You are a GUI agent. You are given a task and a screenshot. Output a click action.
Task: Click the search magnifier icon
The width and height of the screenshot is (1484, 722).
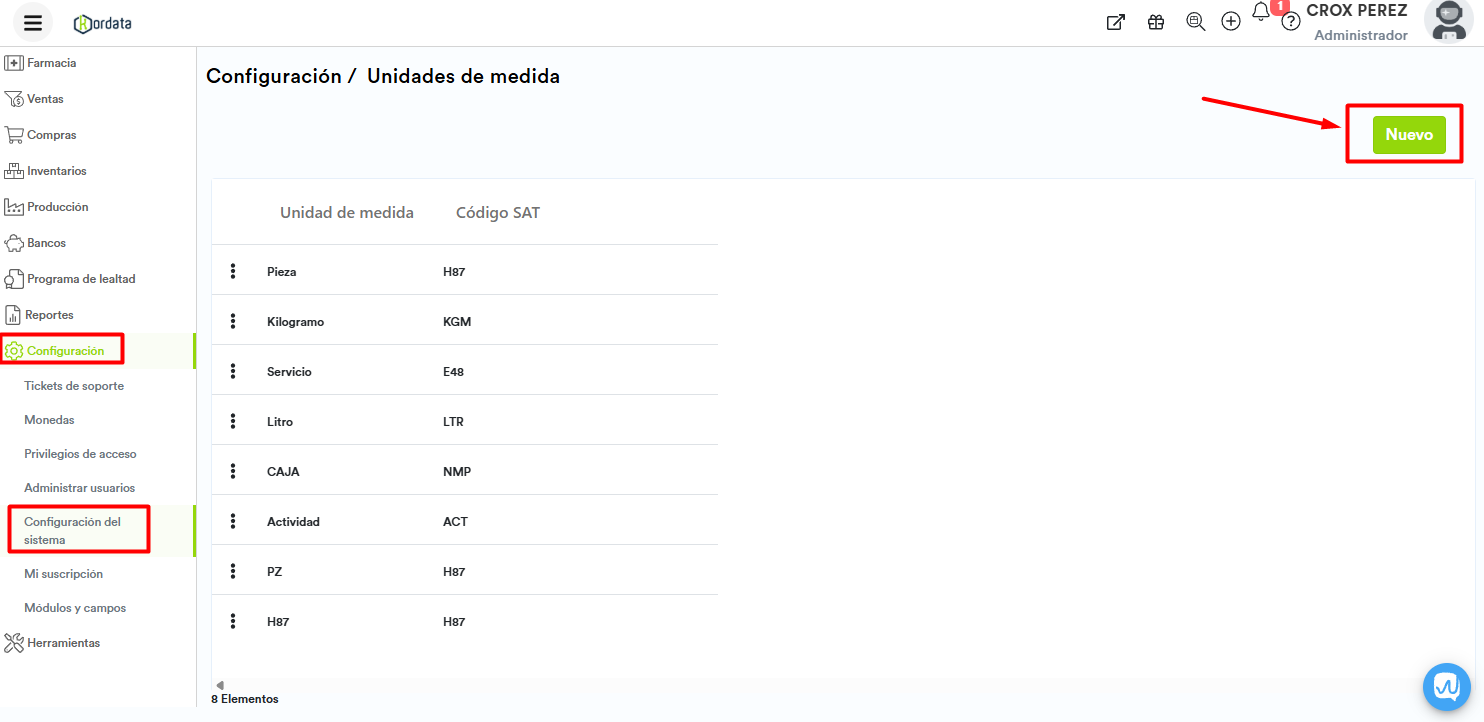1195,22
